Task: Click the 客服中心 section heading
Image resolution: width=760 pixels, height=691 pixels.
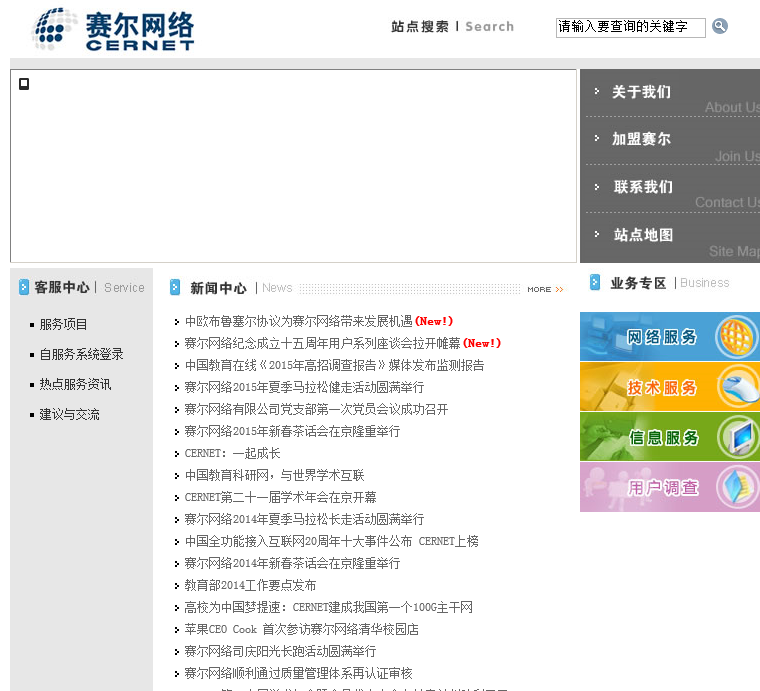Action: (62, 287)
